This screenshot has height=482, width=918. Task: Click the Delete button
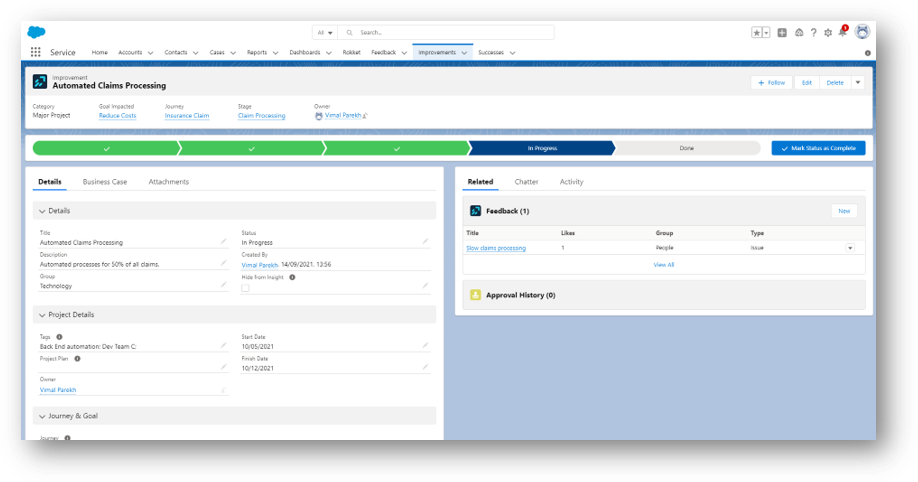tap(835, 83)
